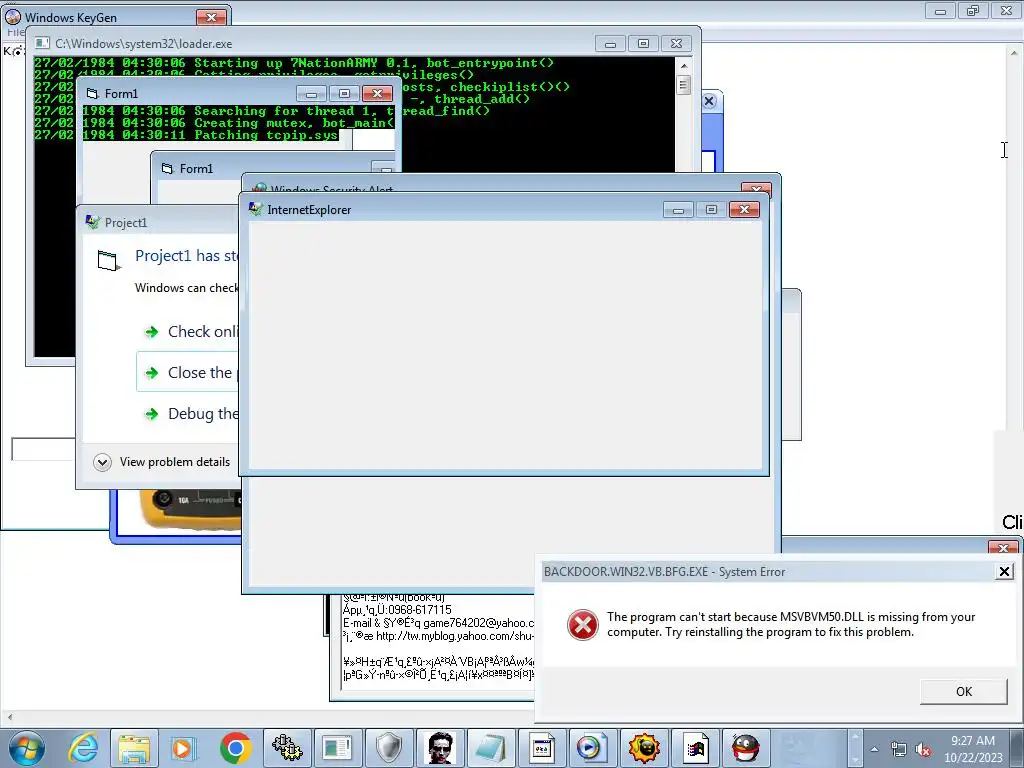Minimize the InternetExplorer window
1024x768 pixels.
click(679, 210)
